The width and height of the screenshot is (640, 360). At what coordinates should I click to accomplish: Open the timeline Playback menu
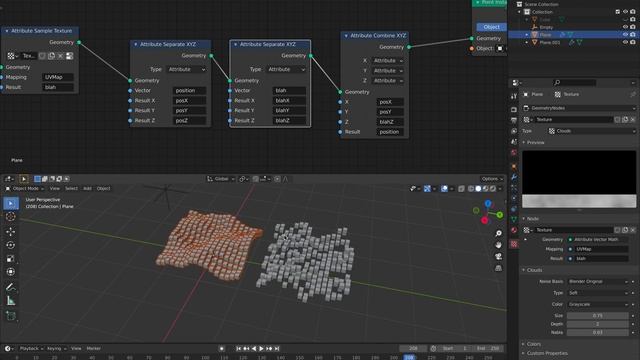pos(31,349)
